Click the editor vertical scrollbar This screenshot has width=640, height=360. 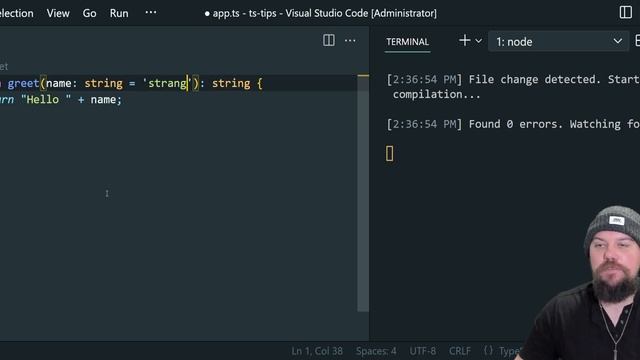click(363, 193)
